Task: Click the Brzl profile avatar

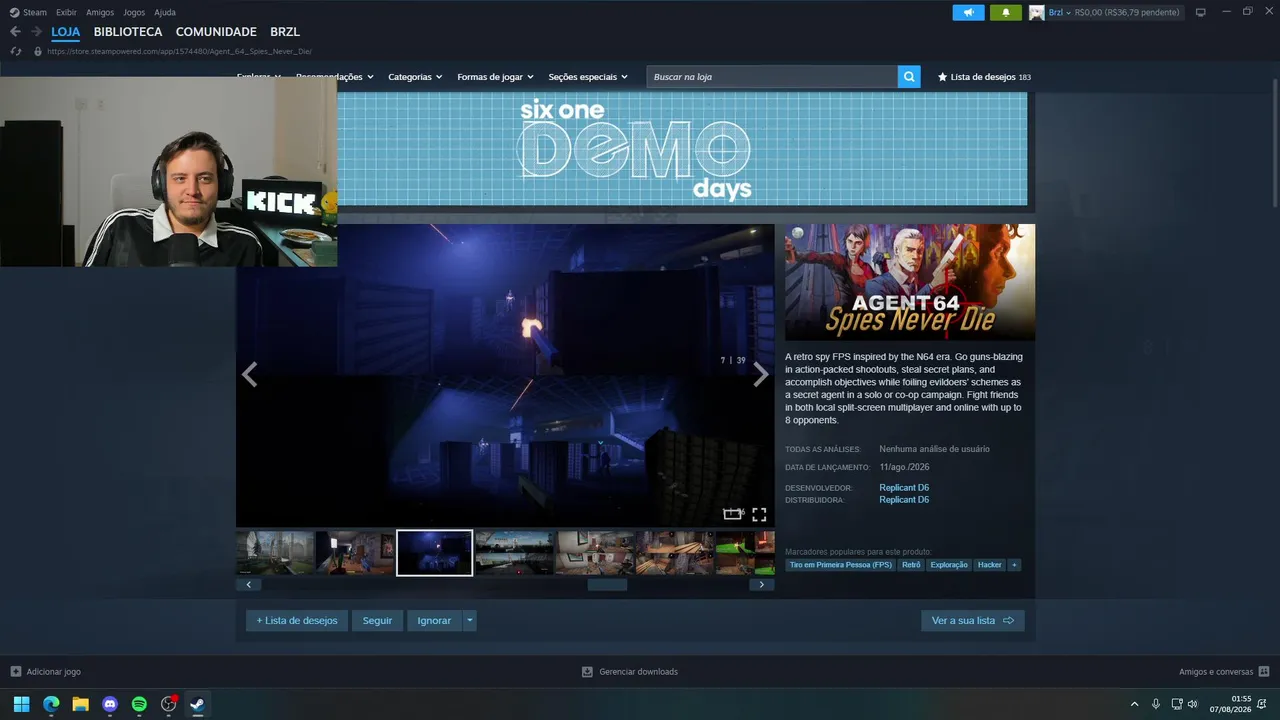Action: point(1036,12)
